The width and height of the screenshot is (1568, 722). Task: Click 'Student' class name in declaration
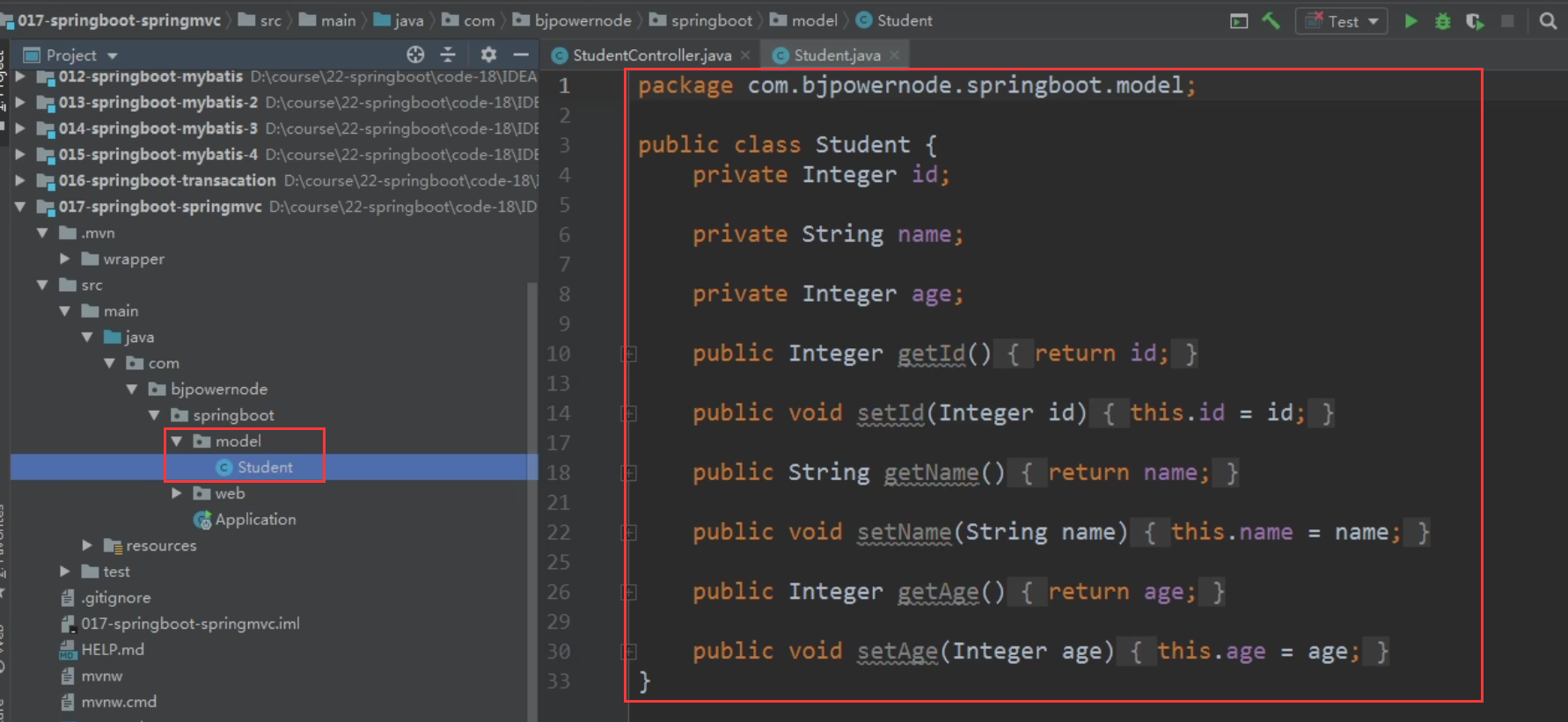coord(862,145)
